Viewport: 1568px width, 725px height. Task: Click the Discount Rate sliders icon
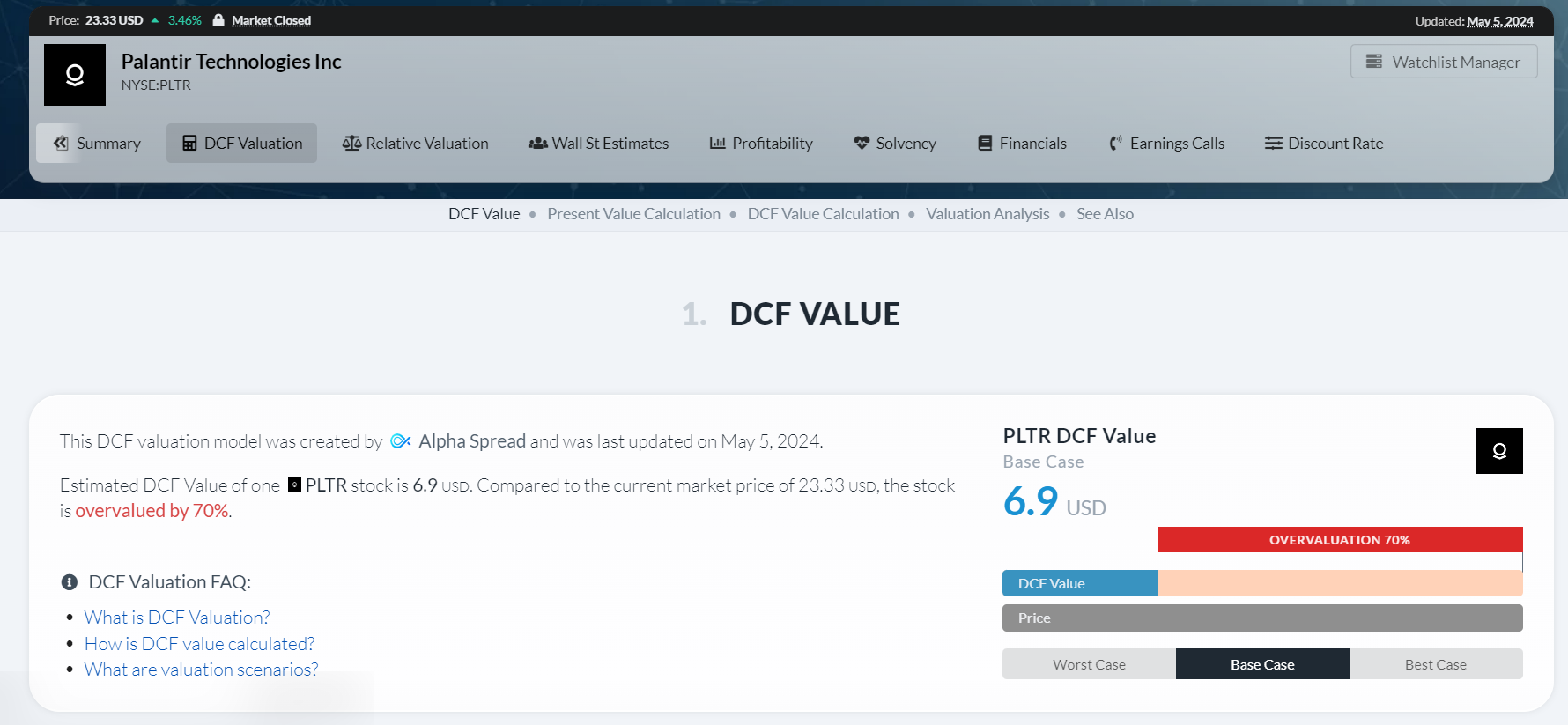[x=1274, y=144]
